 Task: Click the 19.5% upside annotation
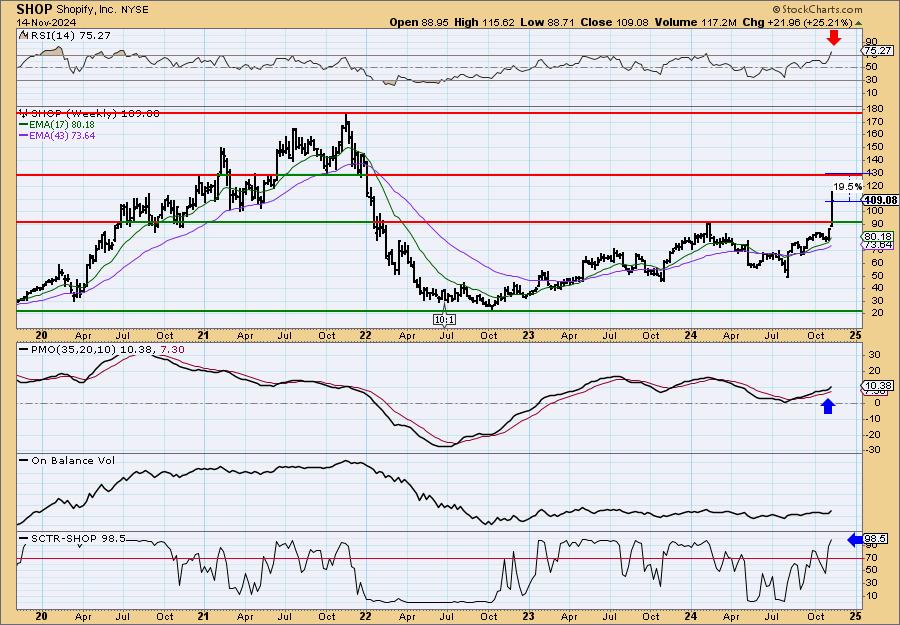click(x=848, y=187)
